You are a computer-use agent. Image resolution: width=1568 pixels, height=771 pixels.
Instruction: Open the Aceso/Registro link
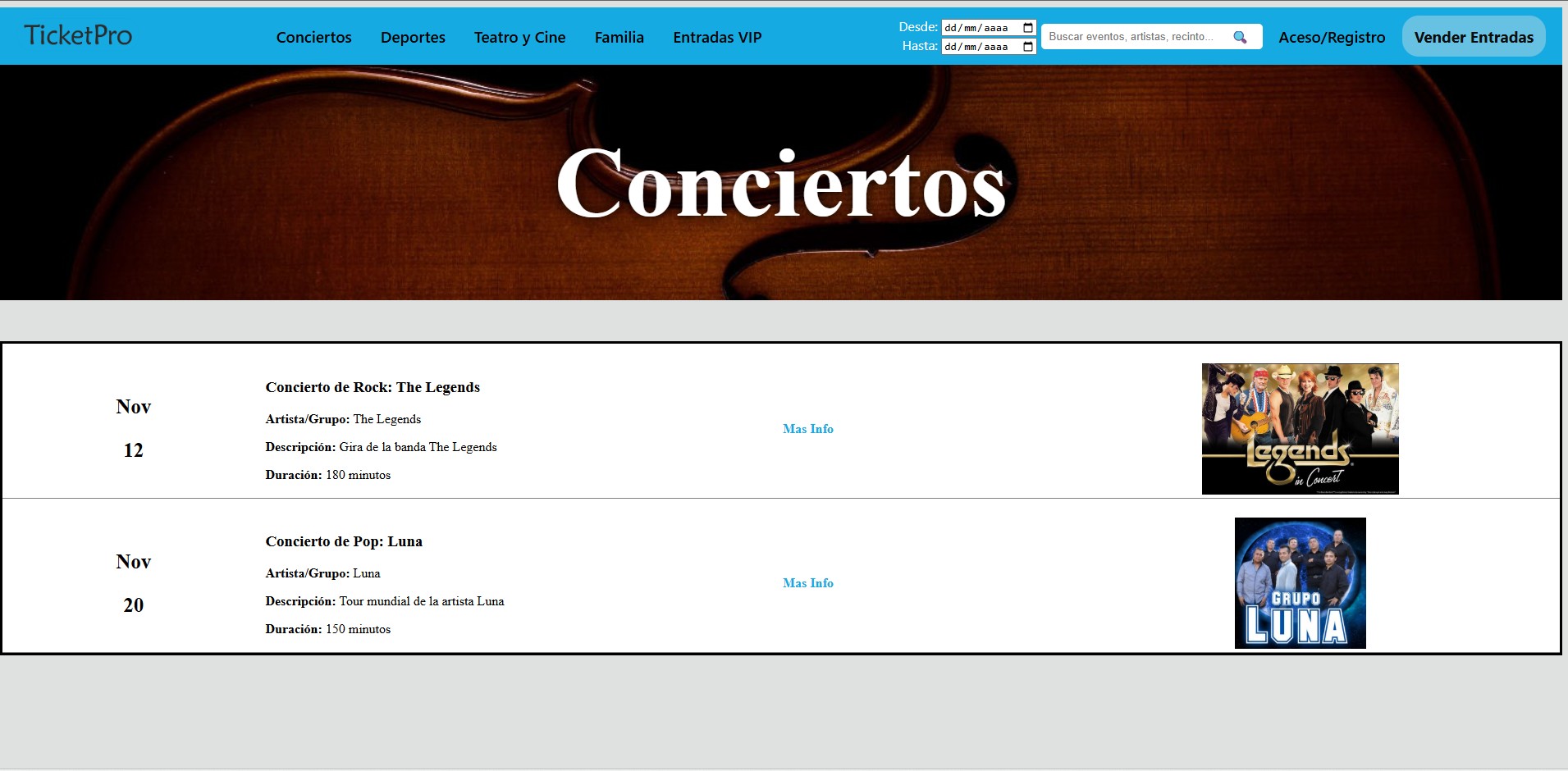click(1331, 37)
